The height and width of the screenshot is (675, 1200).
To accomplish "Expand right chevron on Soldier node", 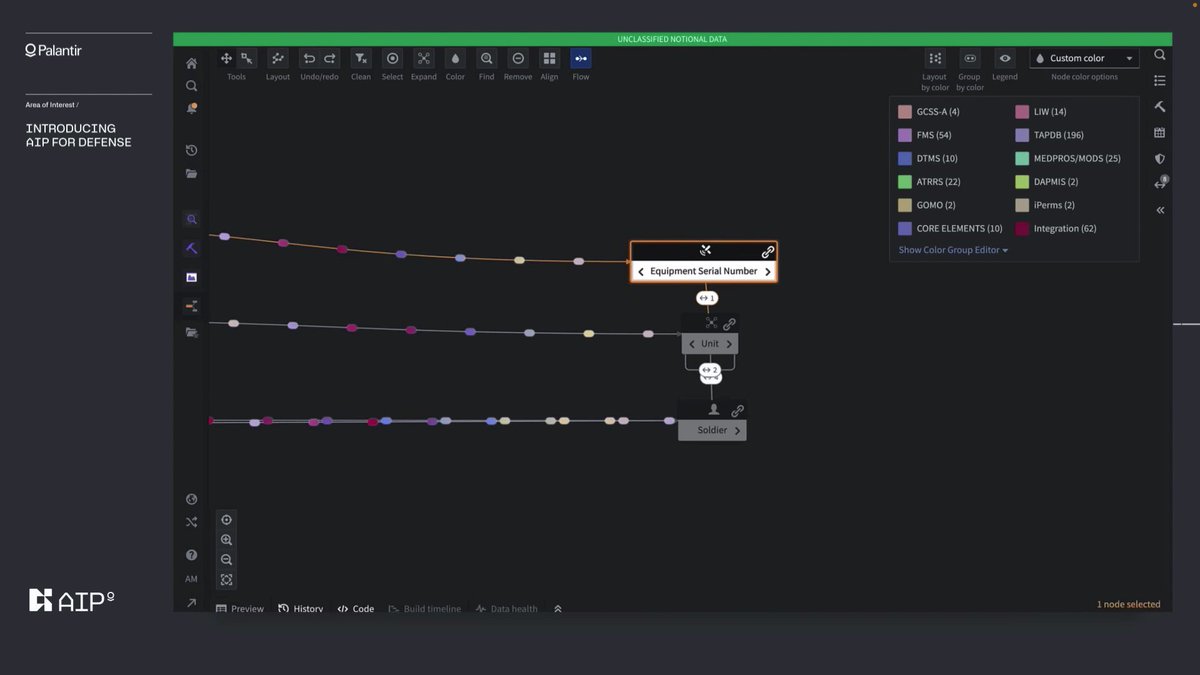I will tap(737, 431).
